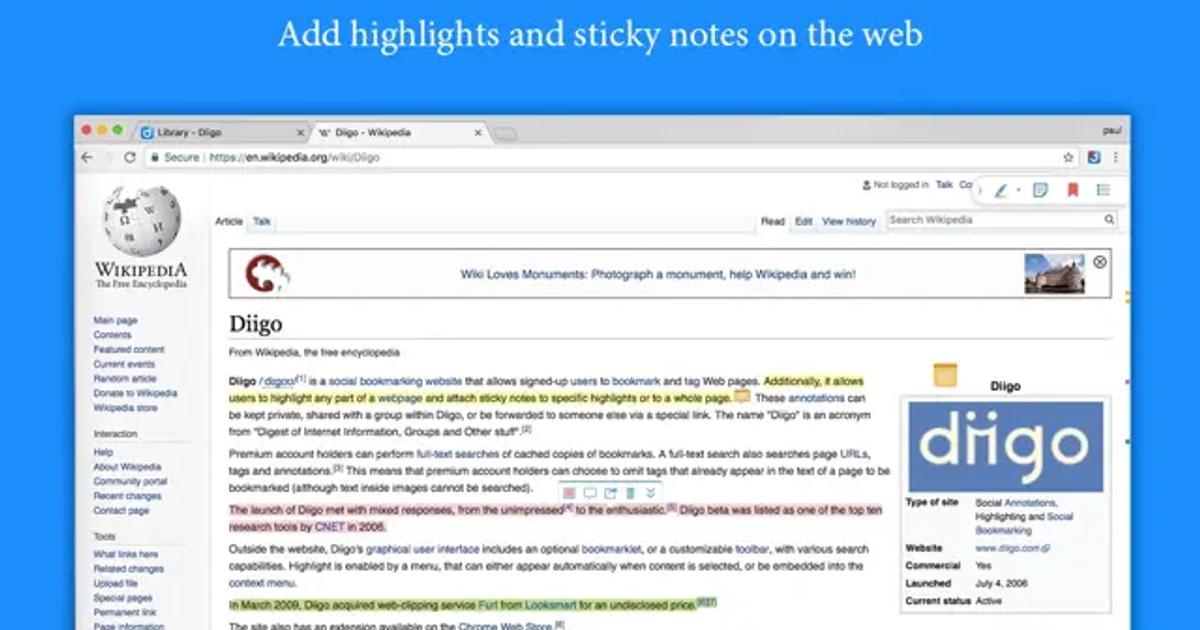This screenshot has height=630, width=1200.
Task: Open Chrome three-dot menu
Action: (1116, 157)
